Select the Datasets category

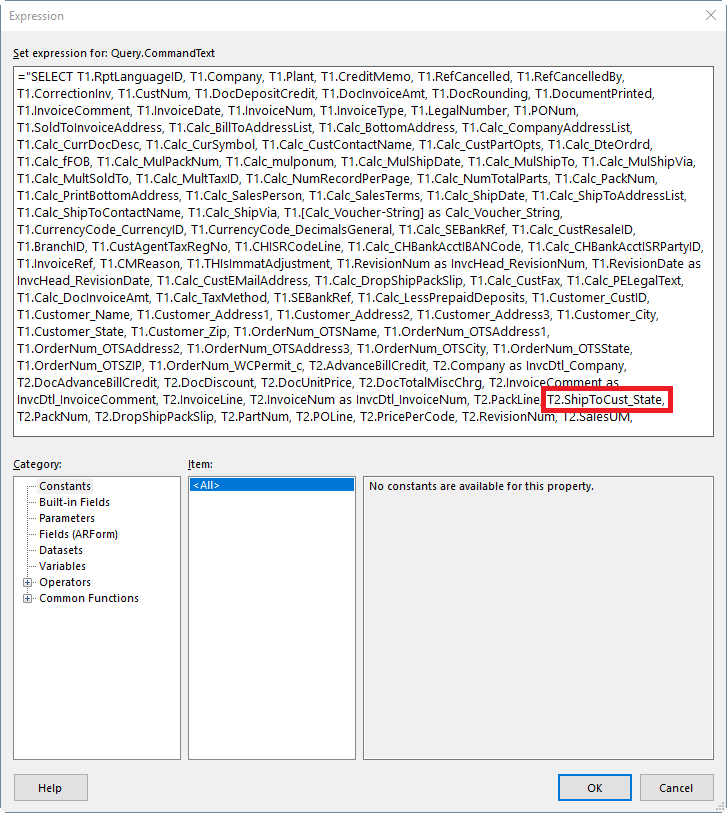tap(61, 550)
